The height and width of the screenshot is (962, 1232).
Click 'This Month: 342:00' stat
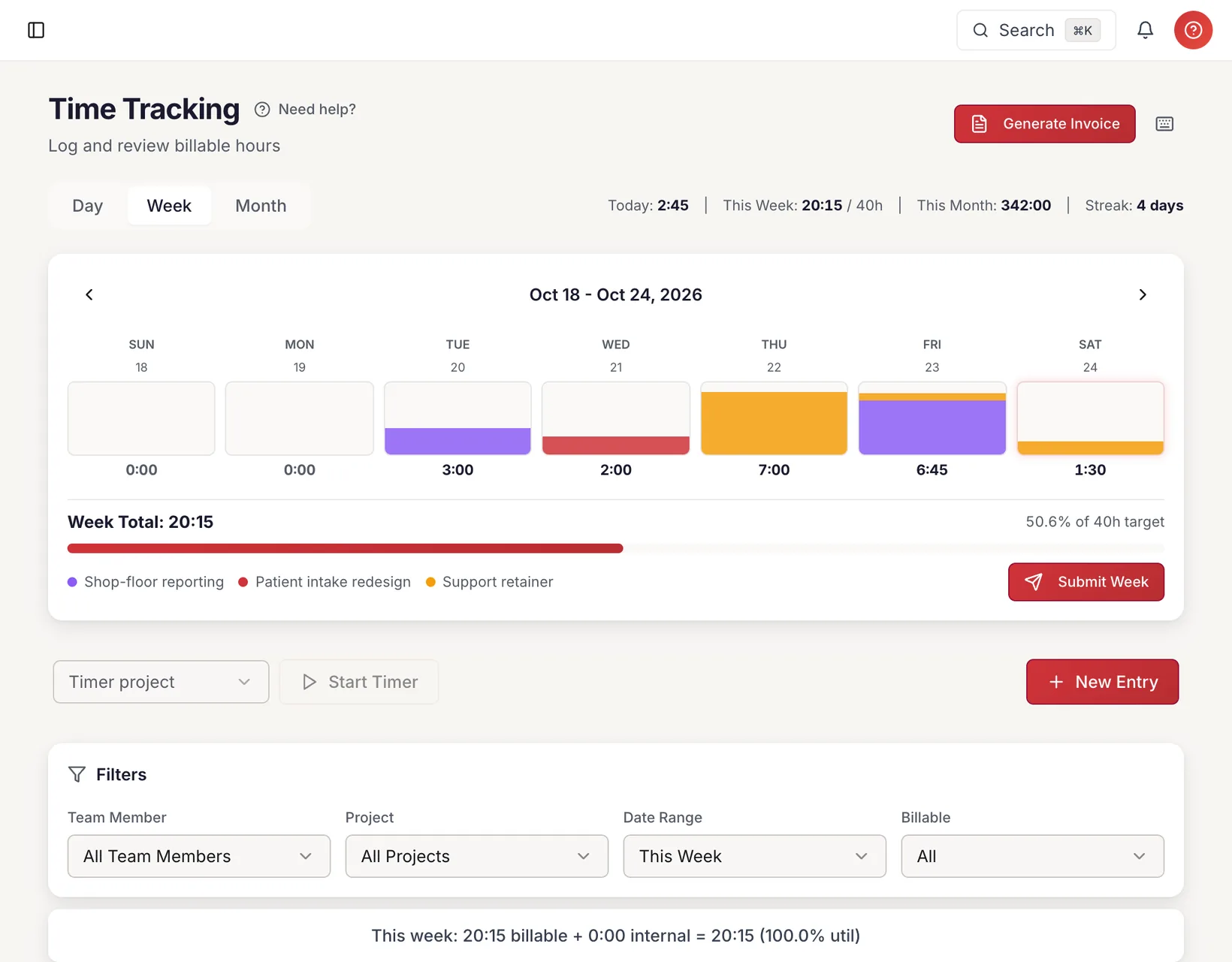983,206
